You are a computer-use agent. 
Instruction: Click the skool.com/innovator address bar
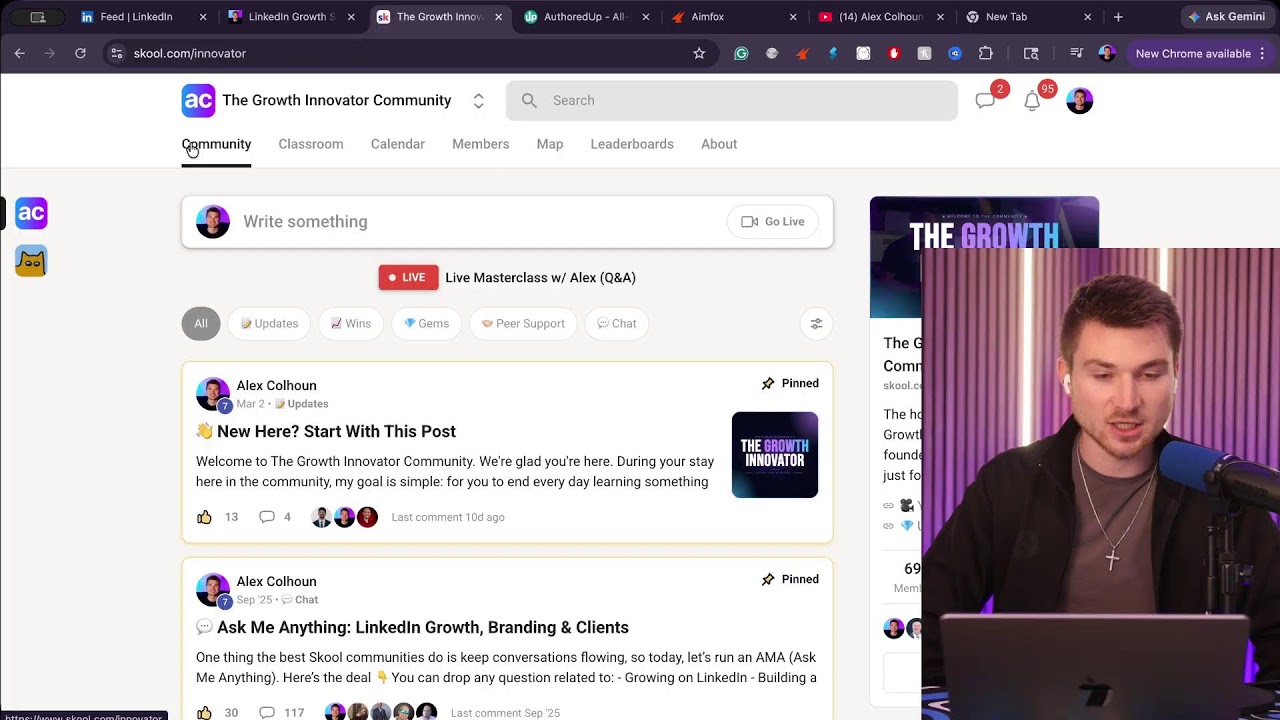click(408, 53)
